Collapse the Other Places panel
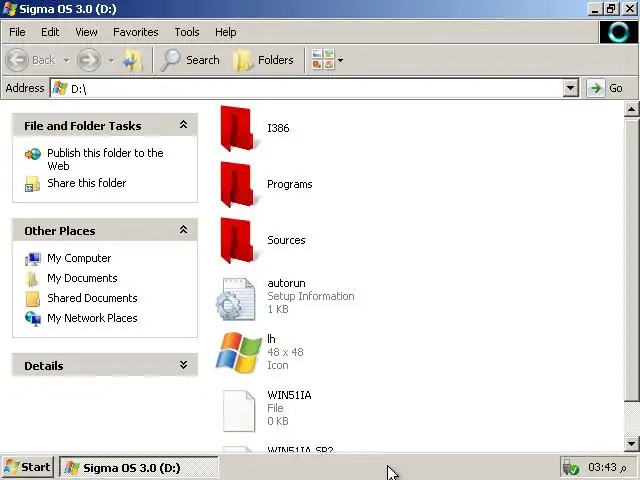The image size is (640, 480). pyautogui.click(x=183, y=230)
